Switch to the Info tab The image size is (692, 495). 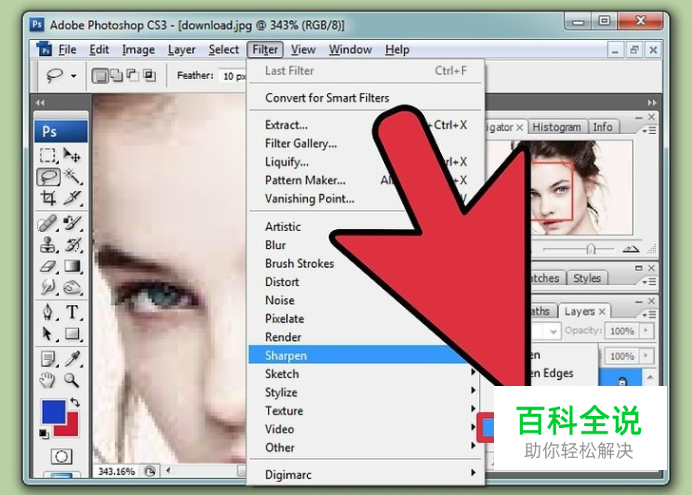602,127
